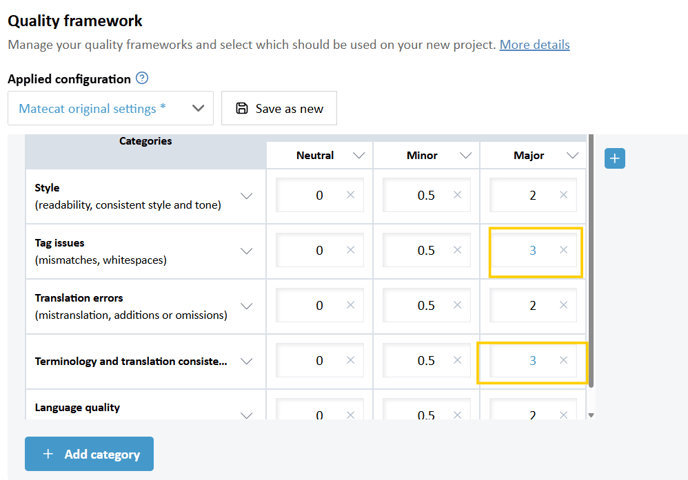Screen dimensions: 688x480
Task: Open the Minor severity column menu
Action: click(x=465, y=155)
